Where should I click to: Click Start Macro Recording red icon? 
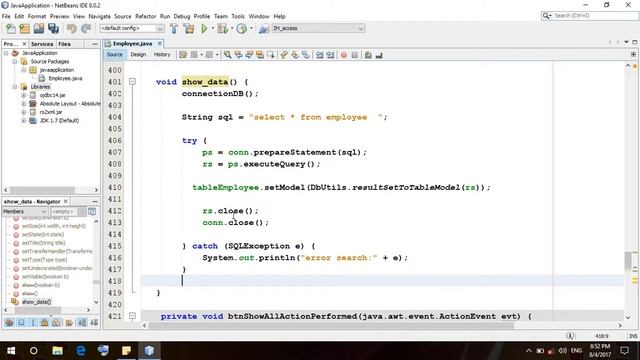point(344,55)
